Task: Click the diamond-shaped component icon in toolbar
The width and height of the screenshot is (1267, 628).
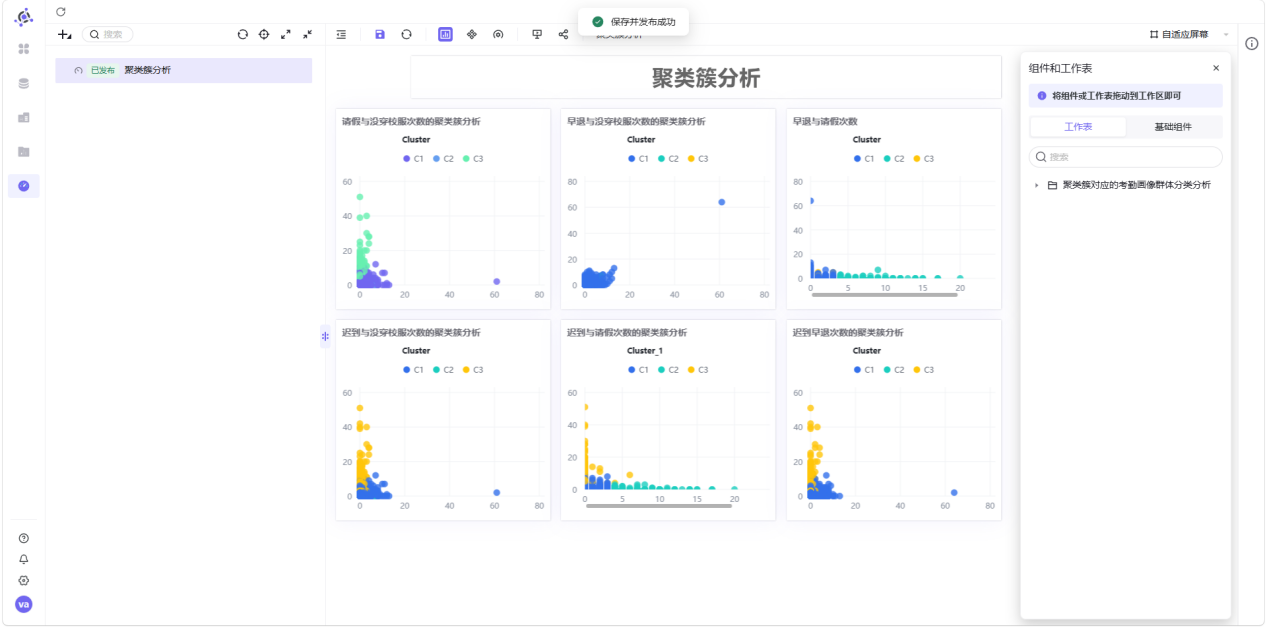Action: (472, 34)
